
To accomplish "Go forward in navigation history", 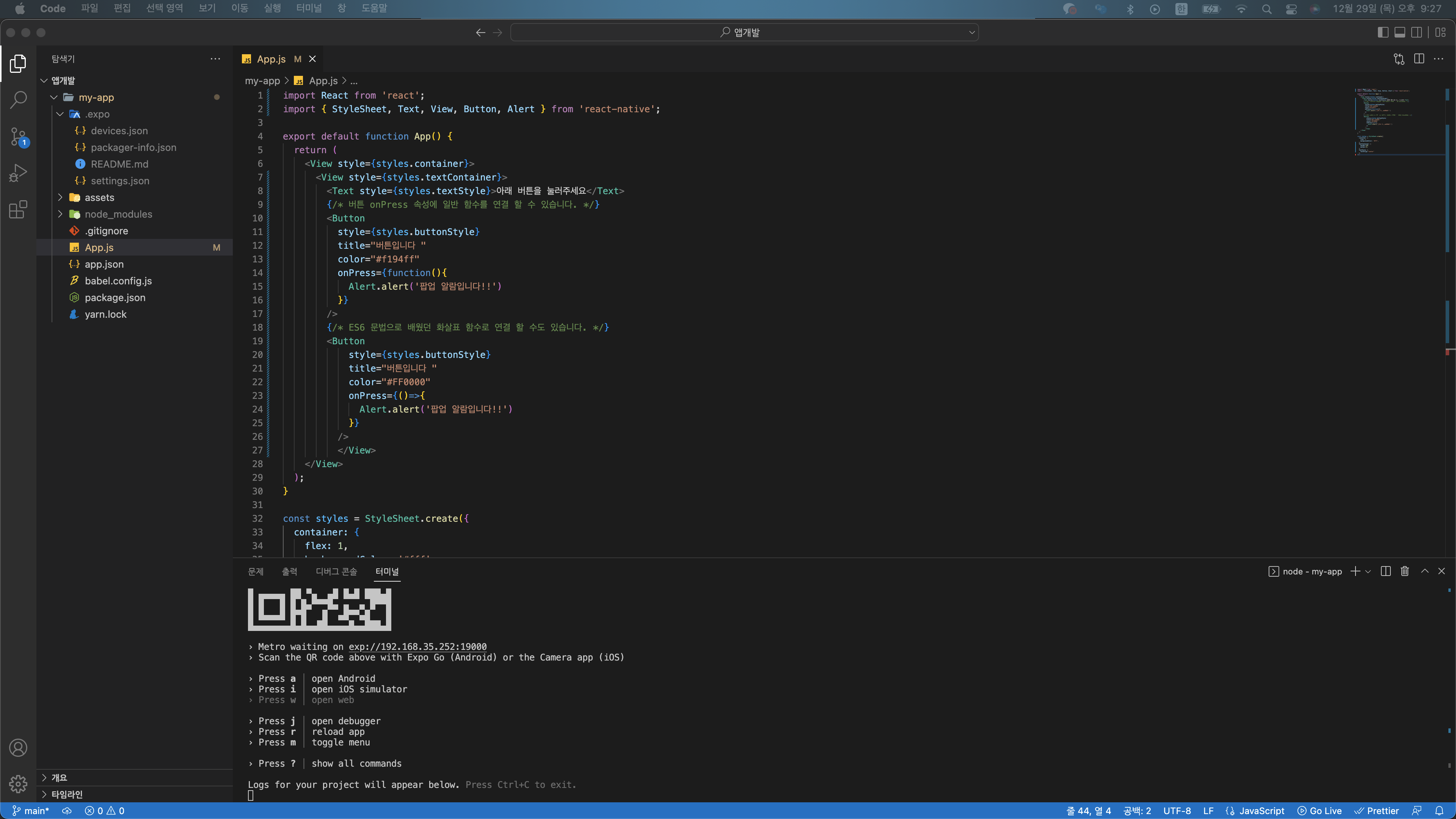I will 497,33.
